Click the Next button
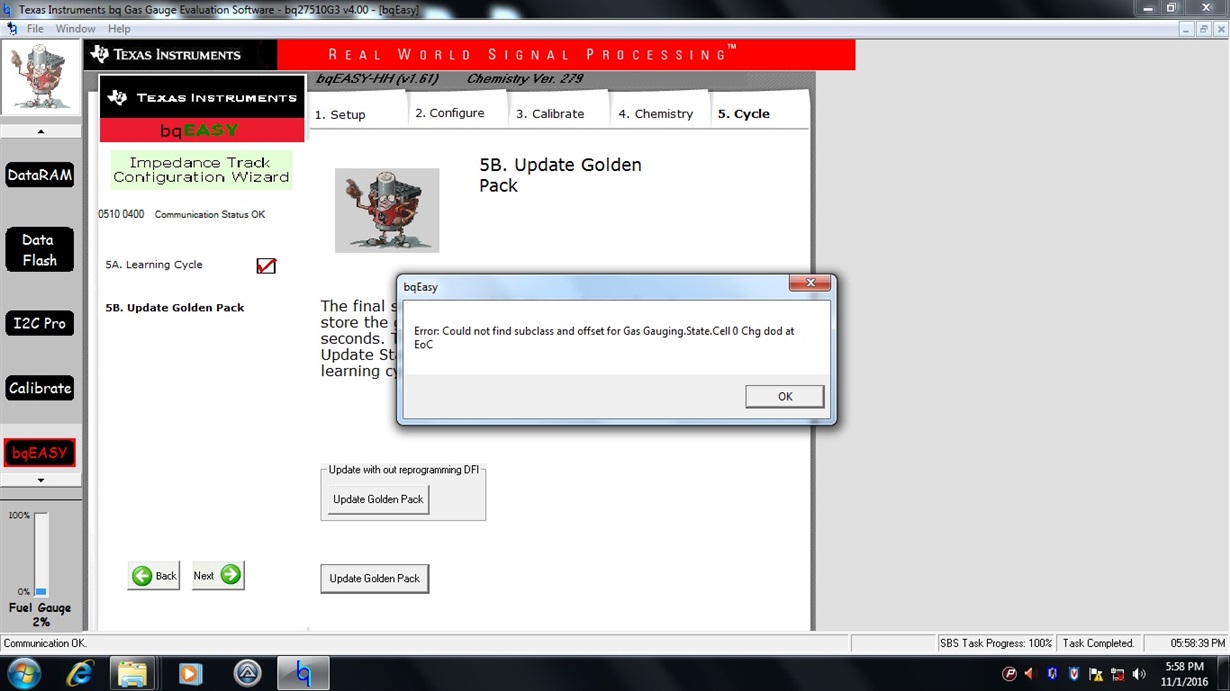Screen dimensions: 1230x691 click(218, 575)
